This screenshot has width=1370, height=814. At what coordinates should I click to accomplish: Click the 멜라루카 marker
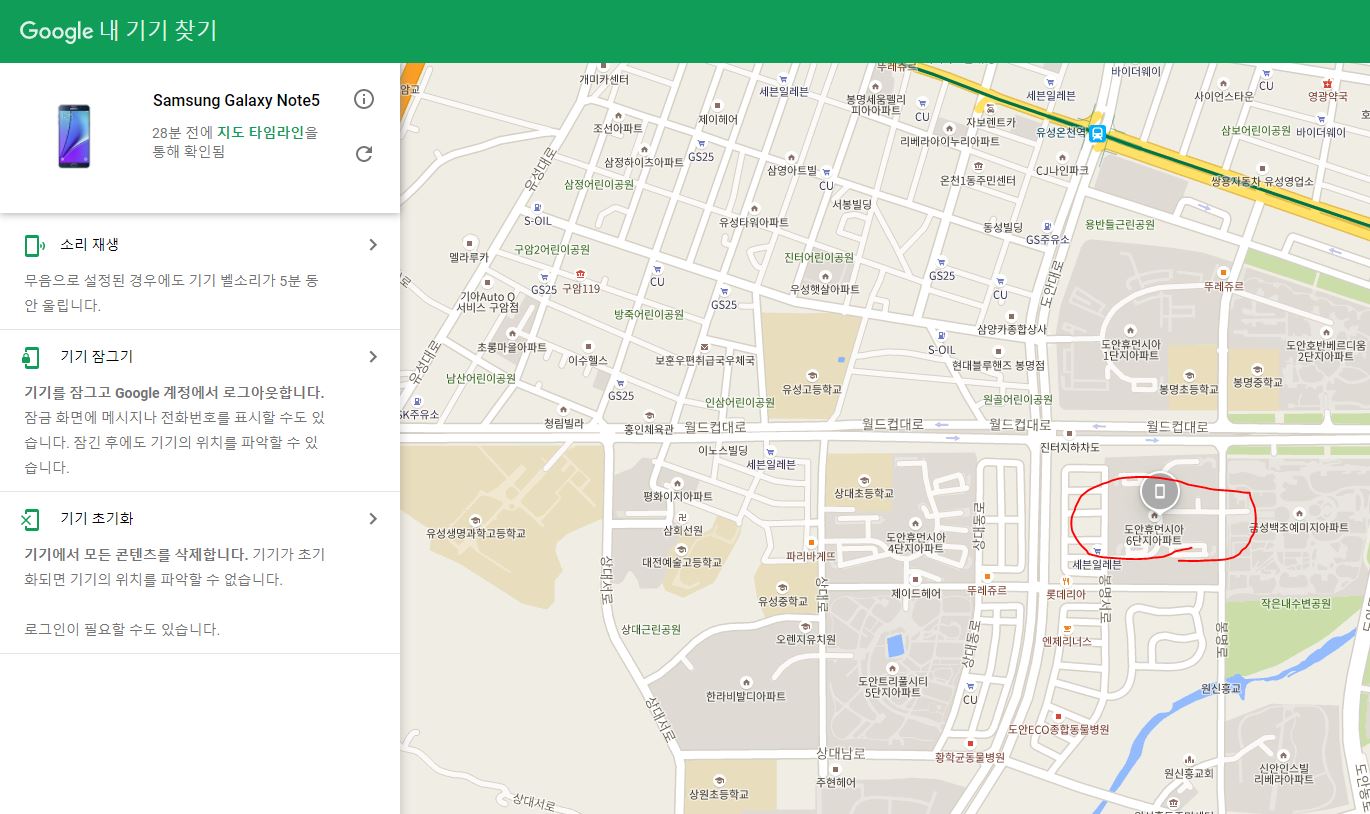tap(469, 242)
